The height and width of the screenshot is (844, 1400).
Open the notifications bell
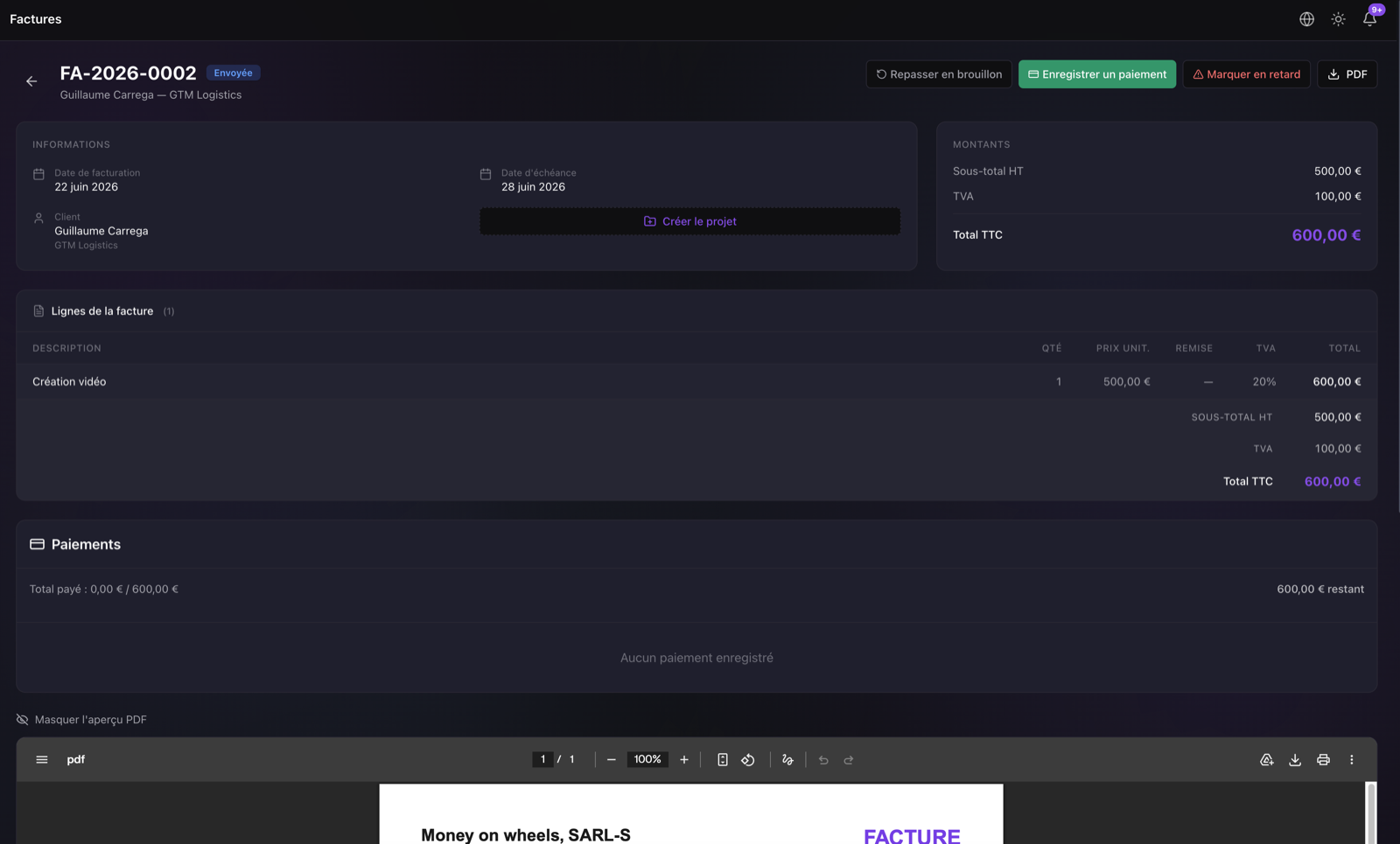coord(1369,19)
